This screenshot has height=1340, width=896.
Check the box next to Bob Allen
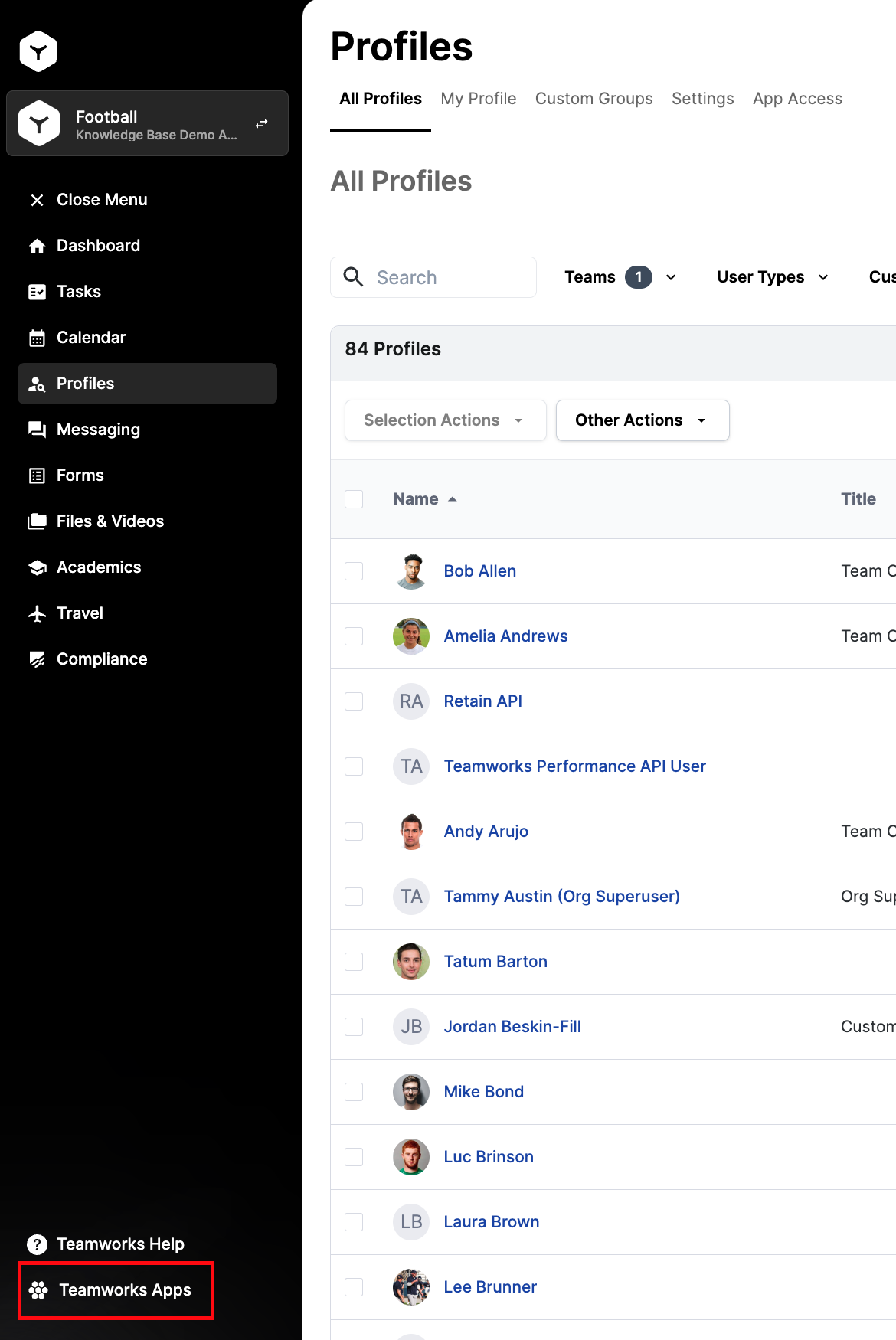coord(354,571)
